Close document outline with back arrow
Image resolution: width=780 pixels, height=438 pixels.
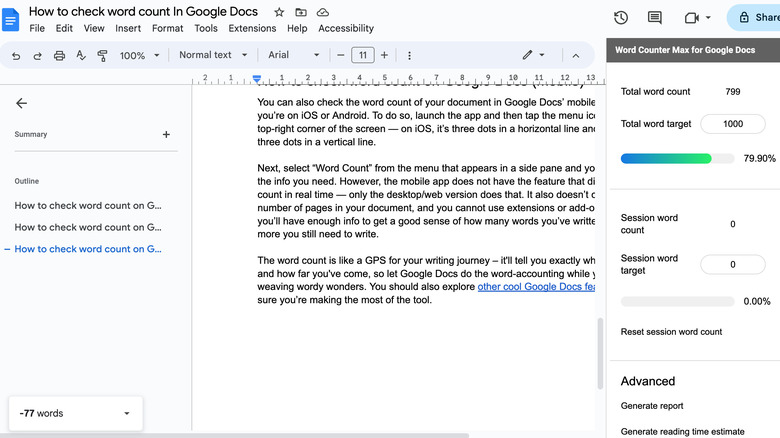[21, 103]
